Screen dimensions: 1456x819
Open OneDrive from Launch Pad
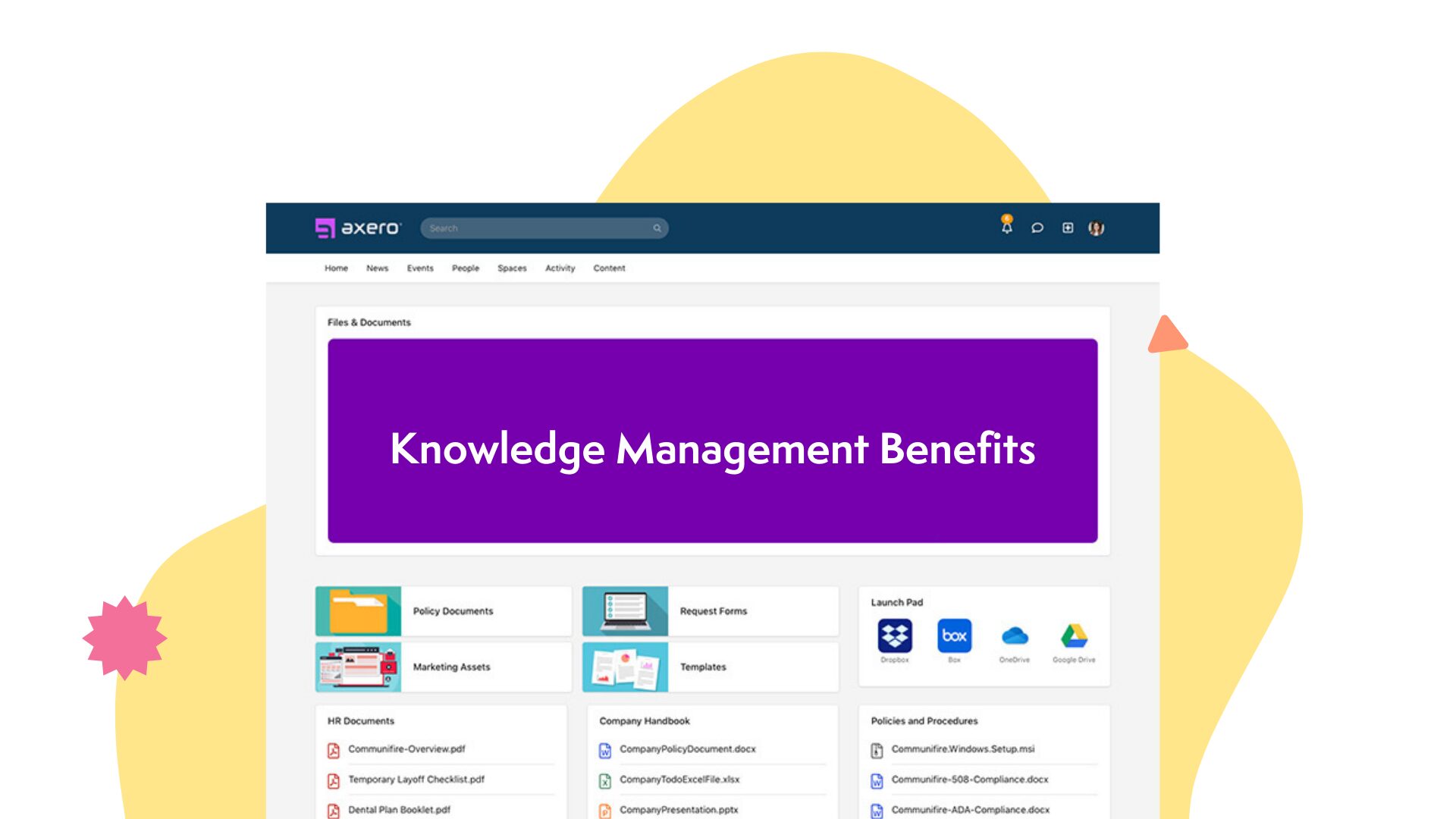click(1014, 635)
